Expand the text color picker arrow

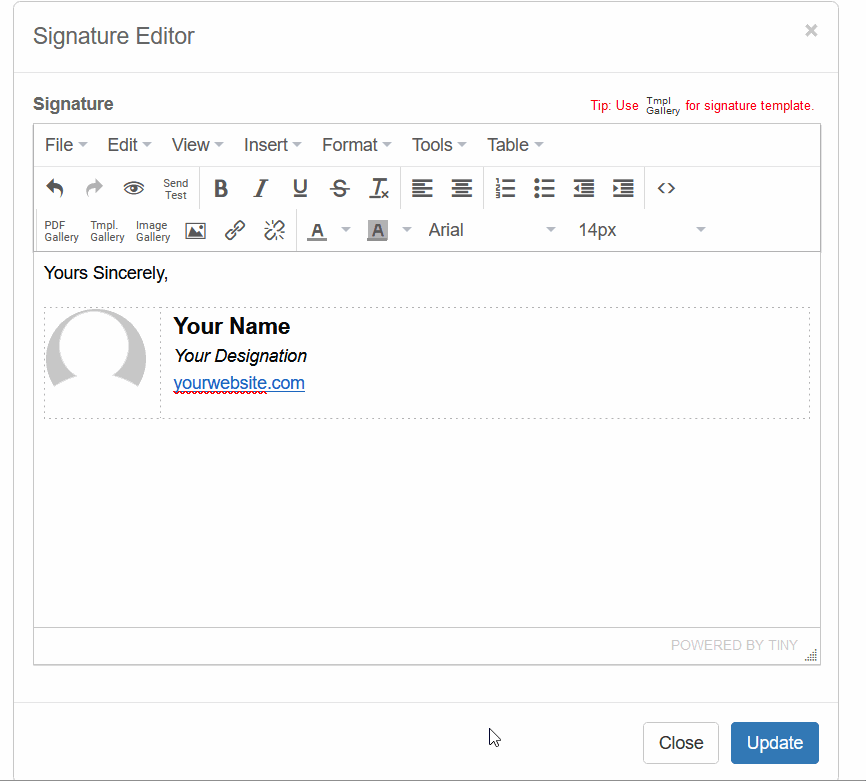[x=346, y=230]
